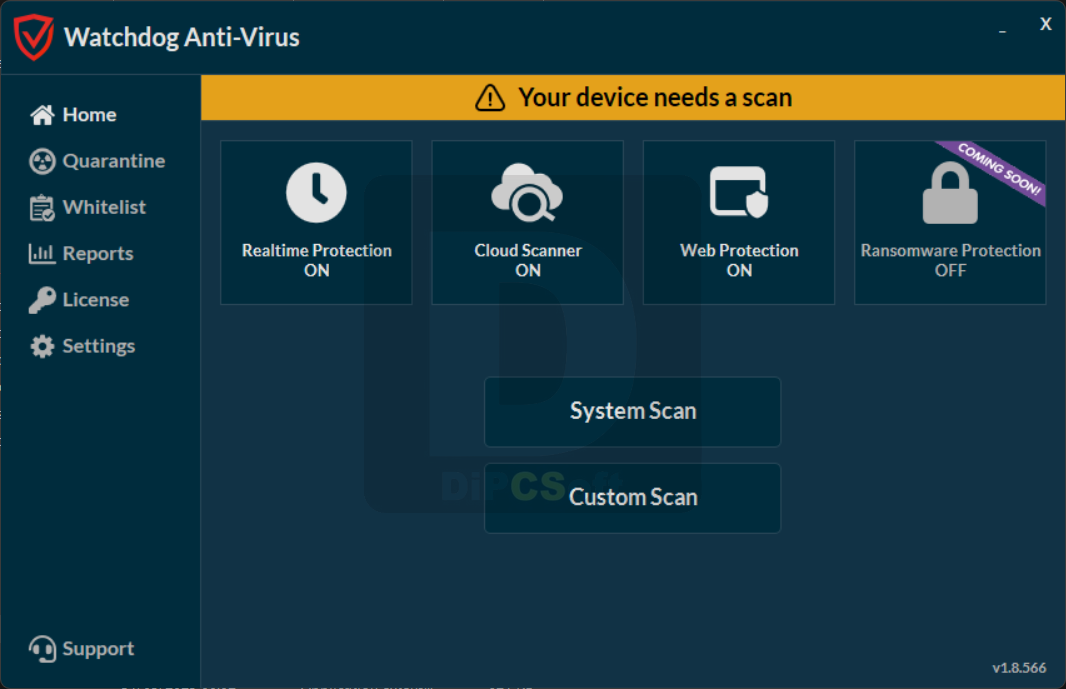Click the warning triangle icon in banner

click(x=490, y=98)
